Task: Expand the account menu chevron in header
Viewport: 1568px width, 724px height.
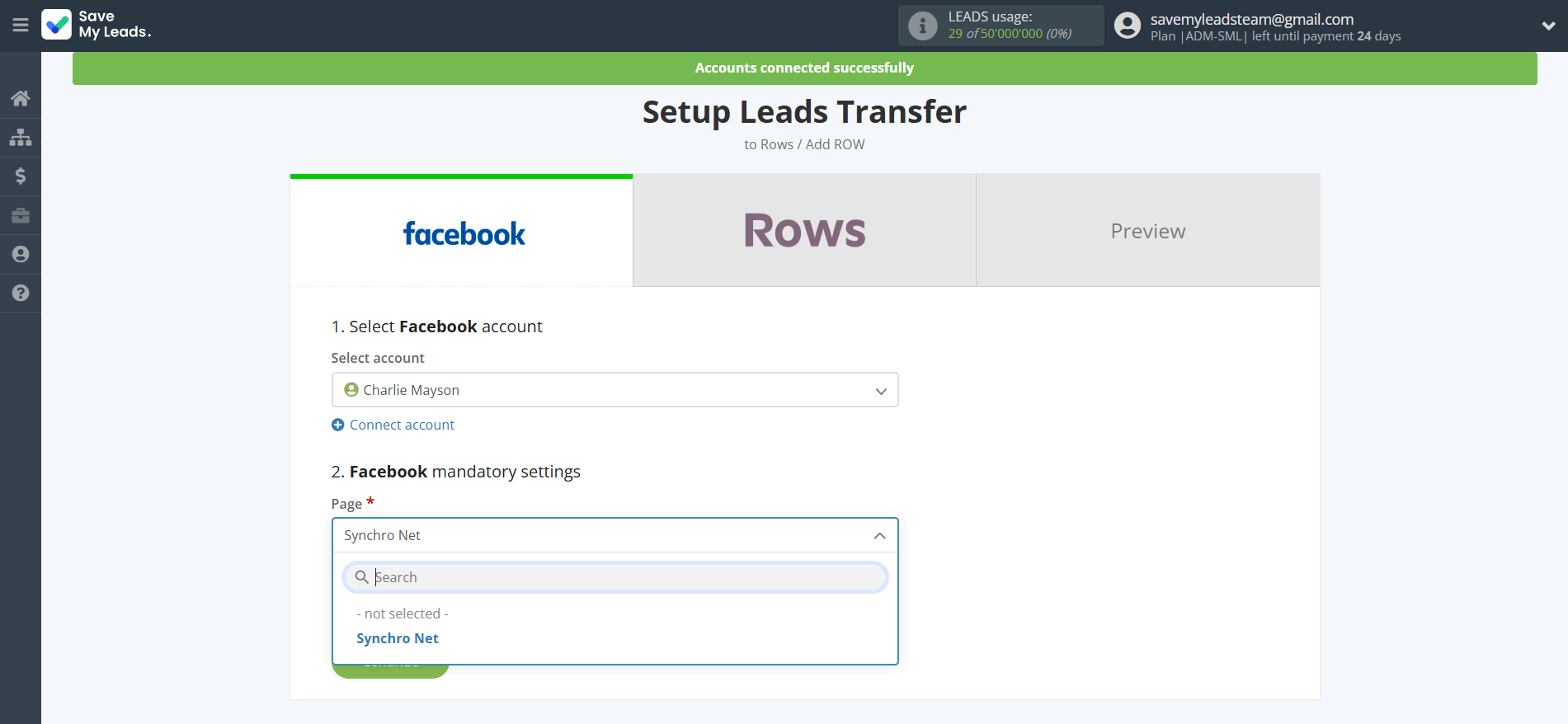Action: coord(1548,26)
